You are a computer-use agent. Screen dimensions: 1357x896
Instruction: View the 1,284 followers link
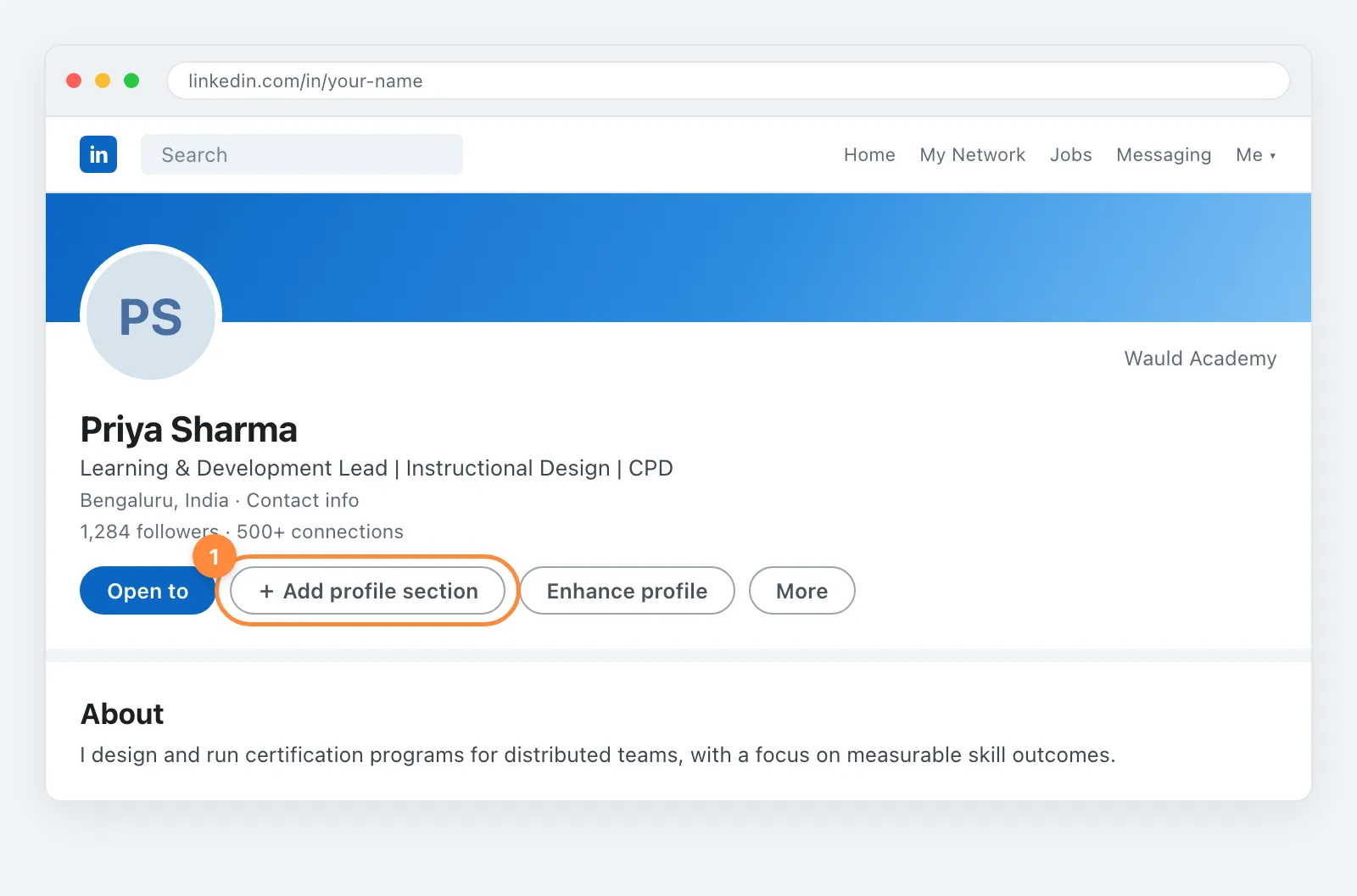149,531
